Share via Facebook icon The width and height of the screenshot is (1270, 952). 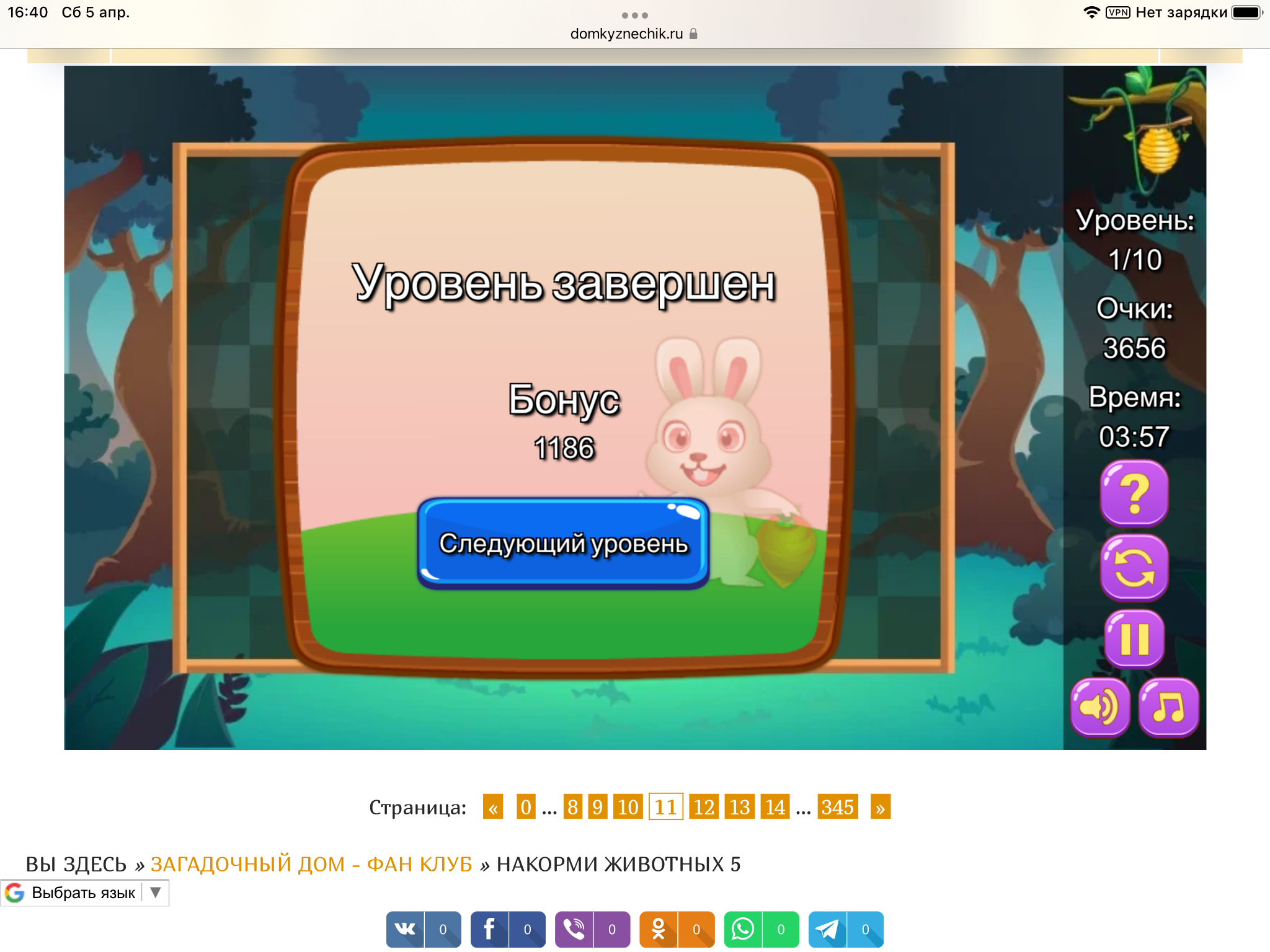(490, 929)
